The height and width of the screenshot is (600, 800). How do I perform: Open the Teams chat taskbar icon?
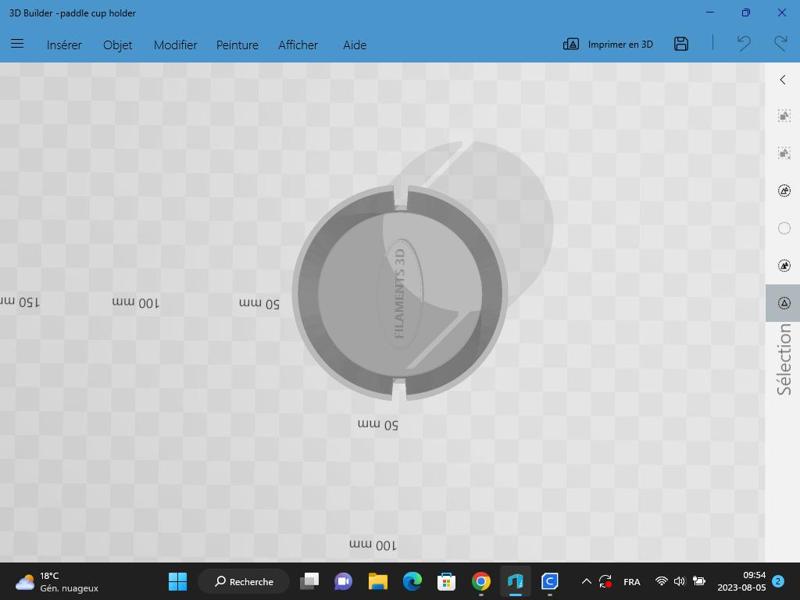343,582
